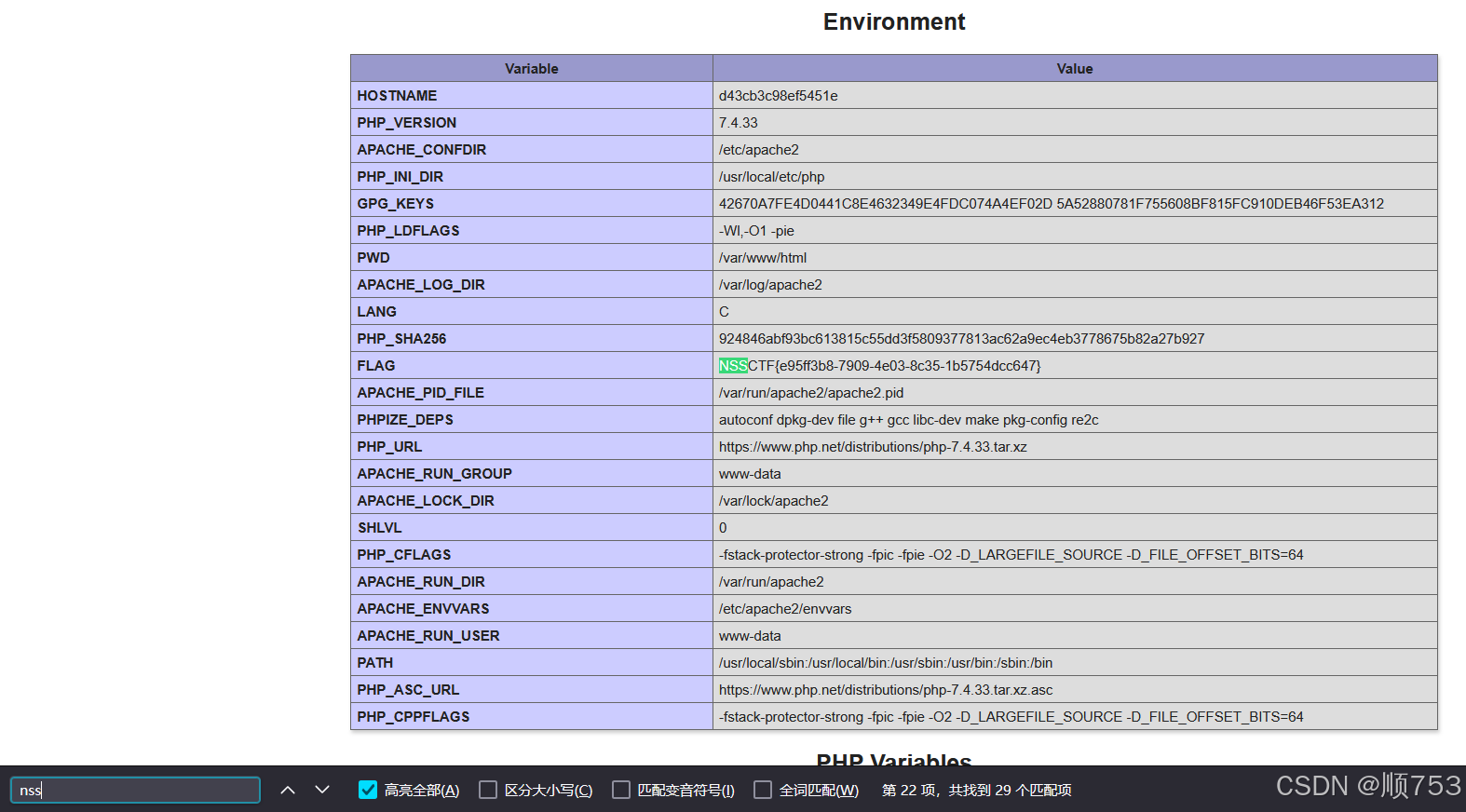The height and width of the screenshot is (812, 1466).
Task: Click the PATH value cell
Action: 1075,663
